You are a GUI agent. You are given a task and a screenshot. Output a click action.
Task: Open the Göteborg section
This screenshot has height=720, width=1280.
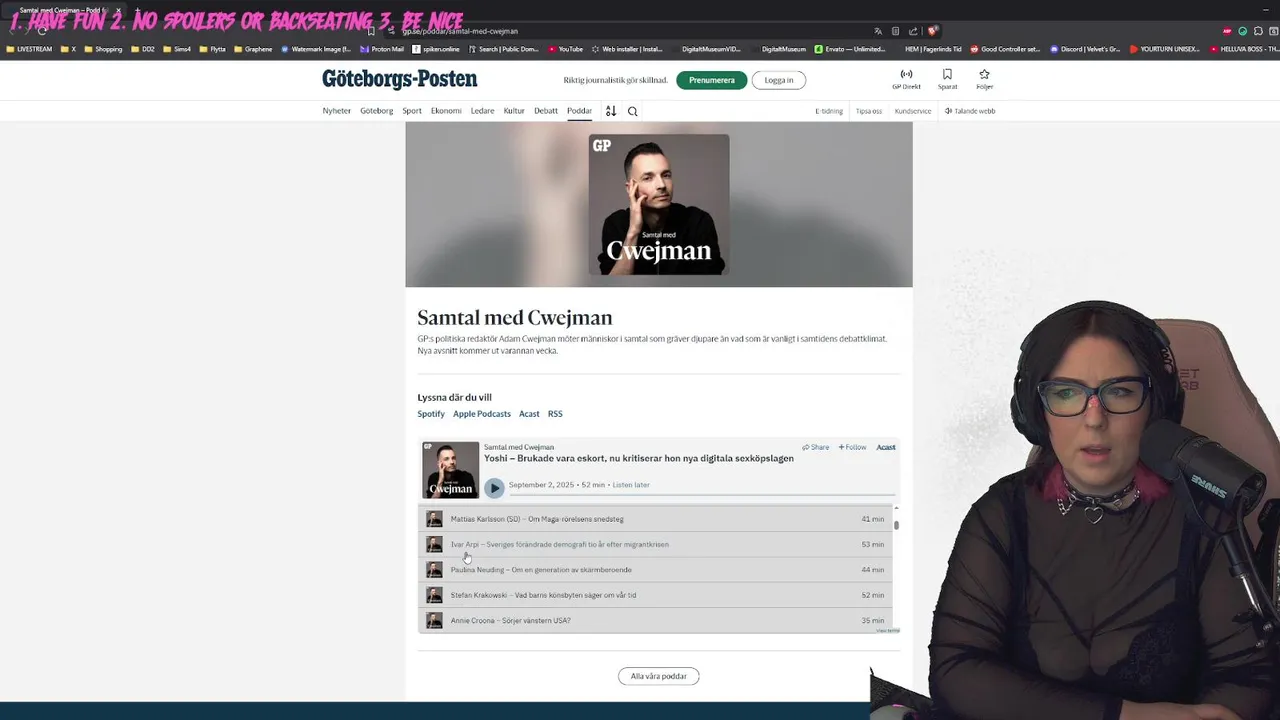pyautogui.click(x=376, y=111)
